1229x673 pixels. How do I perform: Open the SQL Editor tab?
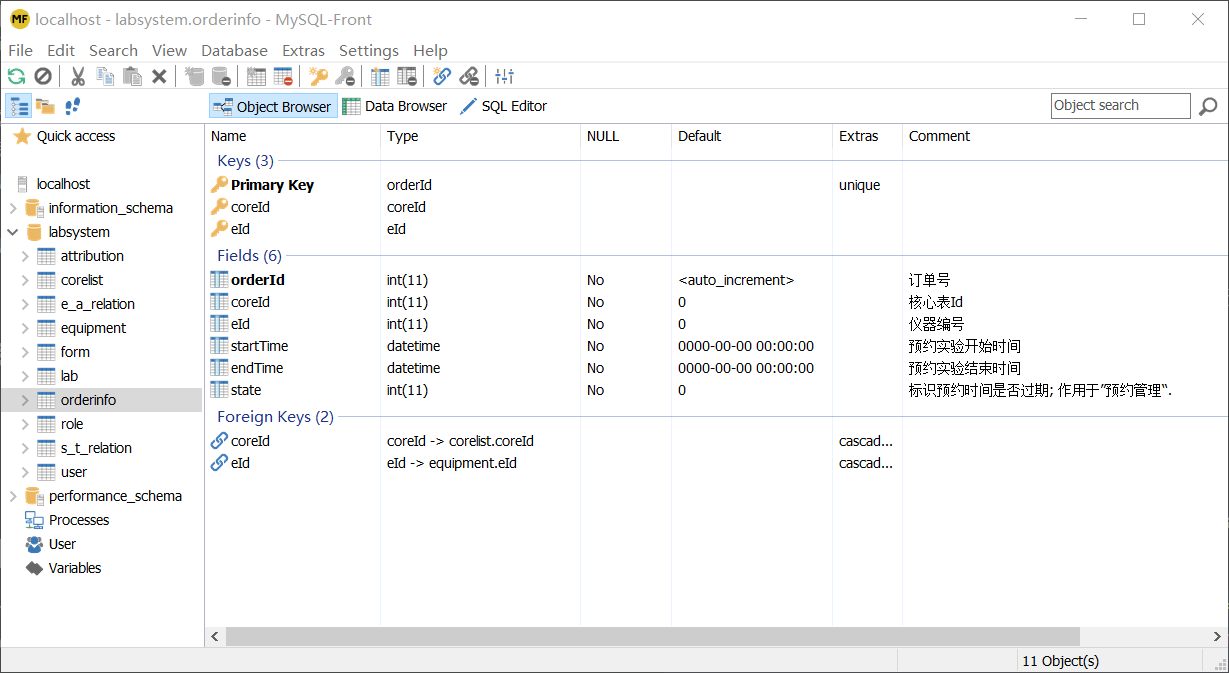click(508, 105)
